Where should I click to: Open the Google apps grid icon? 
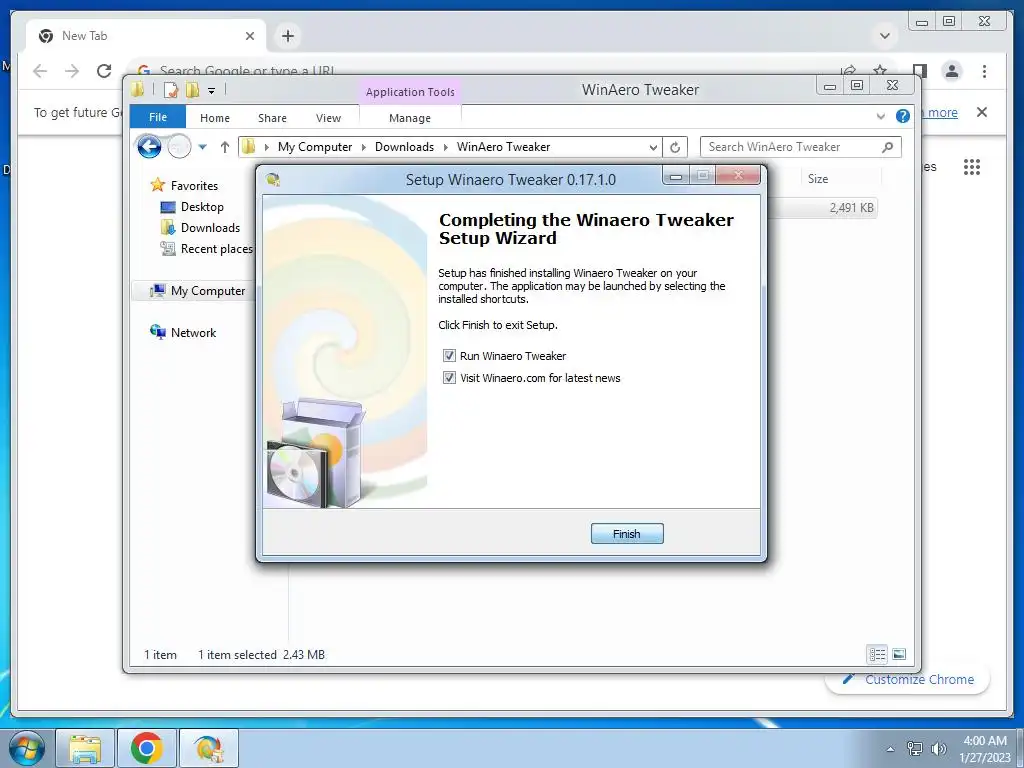click(x=972, y=167)
